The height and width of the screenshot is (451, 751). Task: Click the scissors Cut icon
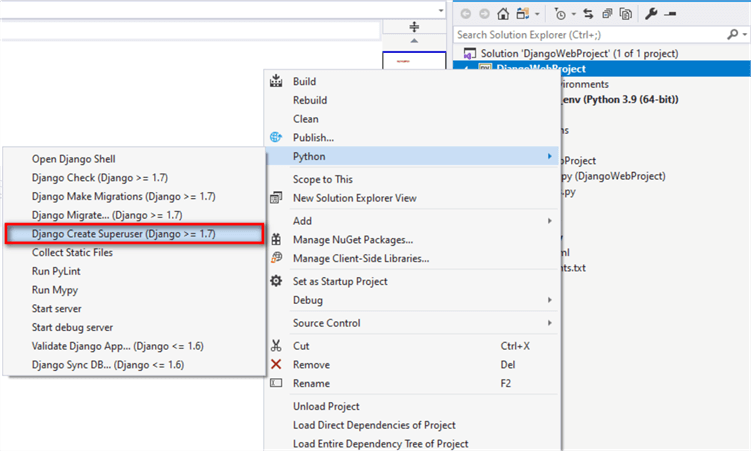click(x=276, y=345)
